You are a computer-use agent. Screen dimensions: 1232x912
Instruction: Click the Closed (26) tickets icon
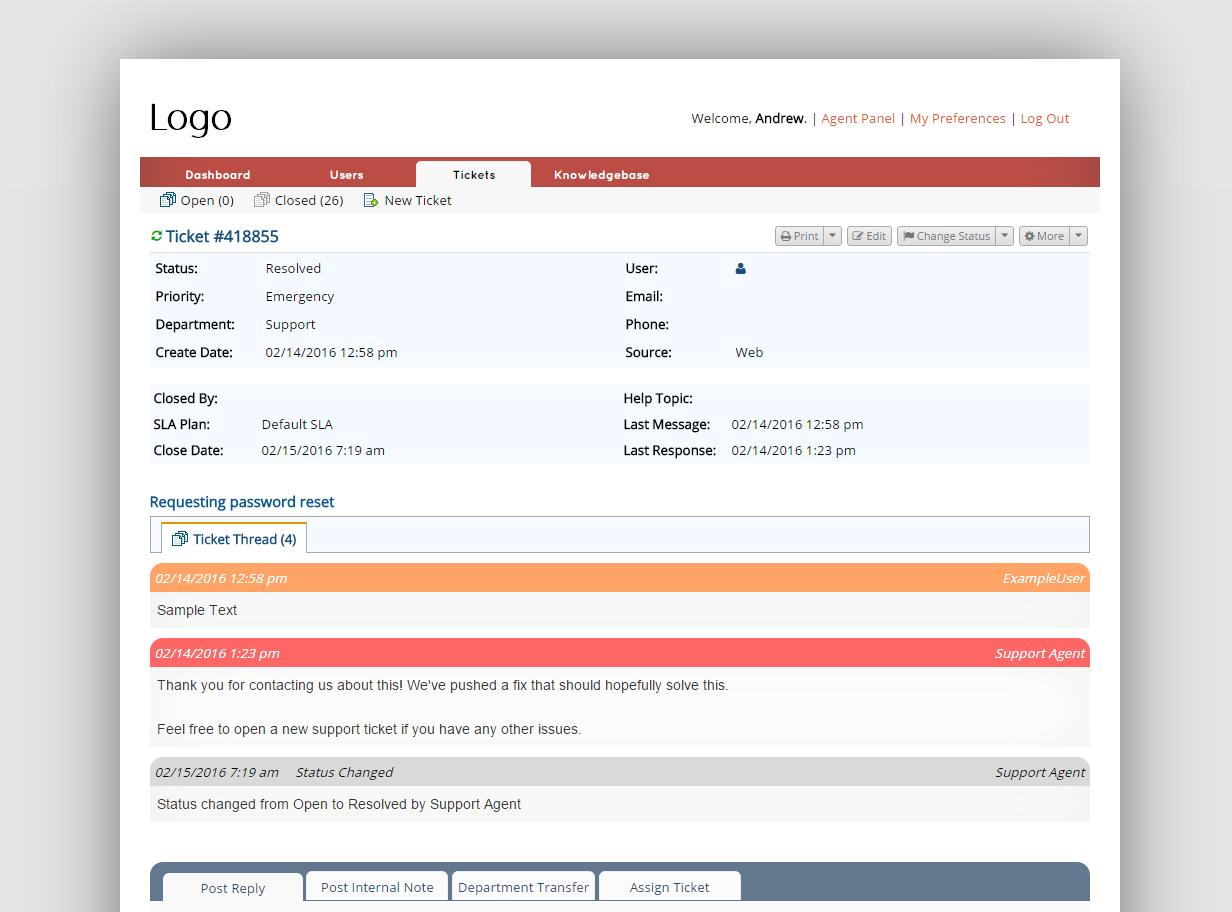(x=262, y=200)
